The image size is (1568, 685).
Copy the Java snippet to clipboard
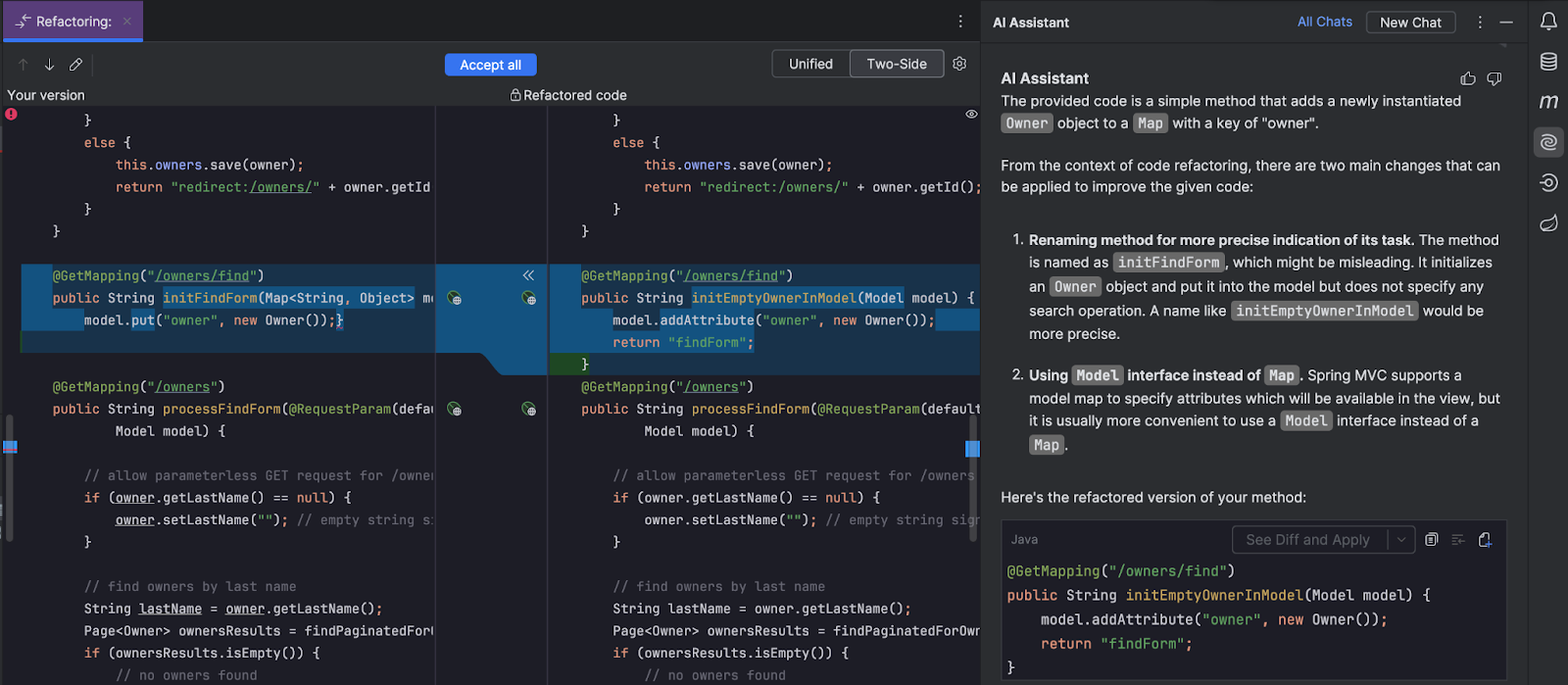pyautogui.click(x=1432, y=539)
